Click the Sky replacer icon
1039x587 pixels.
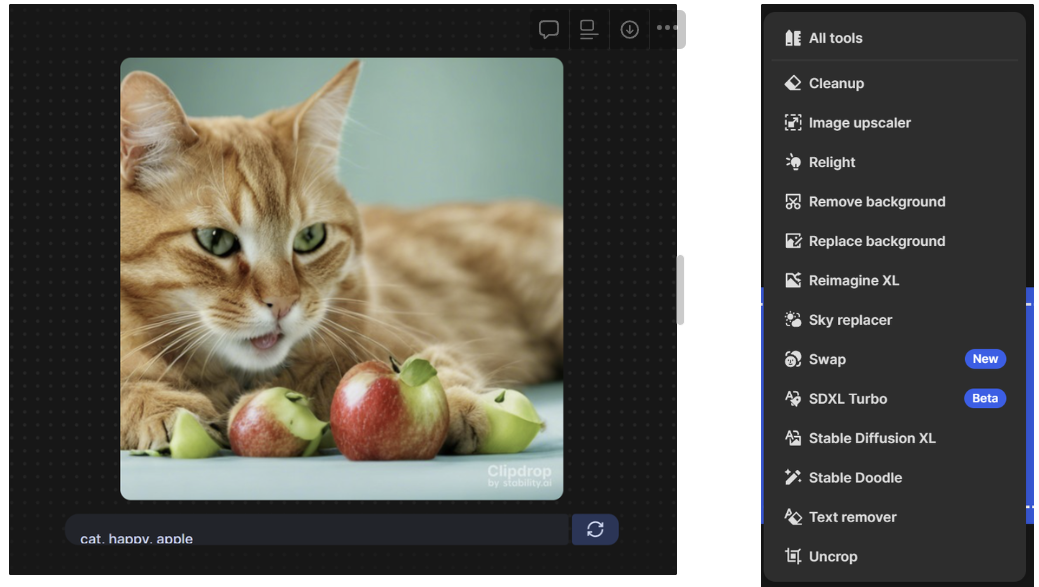[793, 320]
